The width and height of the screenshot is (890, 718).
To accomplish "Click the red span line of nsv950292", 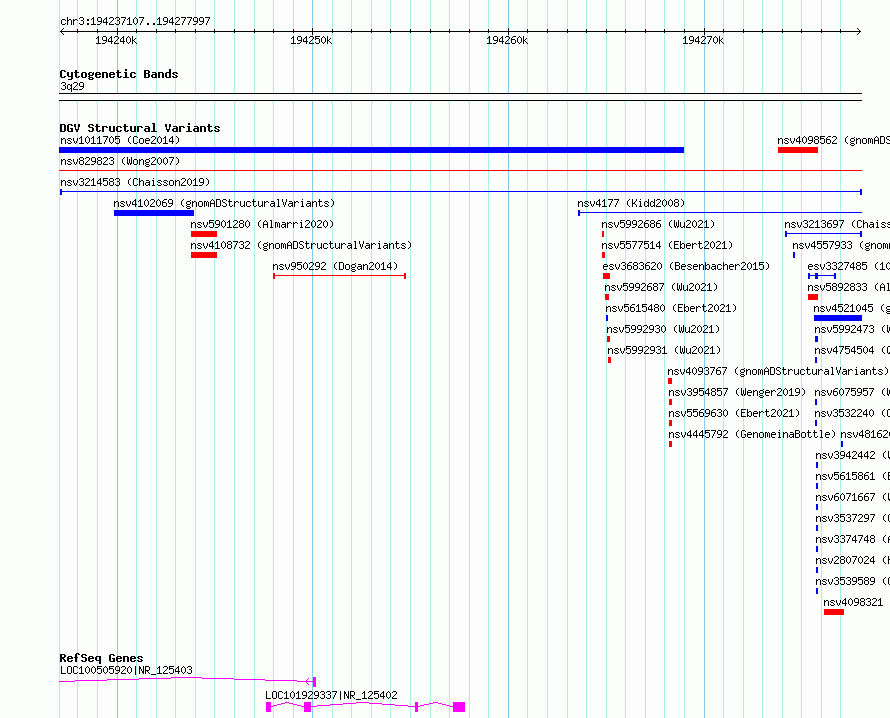I will pyautogui.click(x=339, y=276).
